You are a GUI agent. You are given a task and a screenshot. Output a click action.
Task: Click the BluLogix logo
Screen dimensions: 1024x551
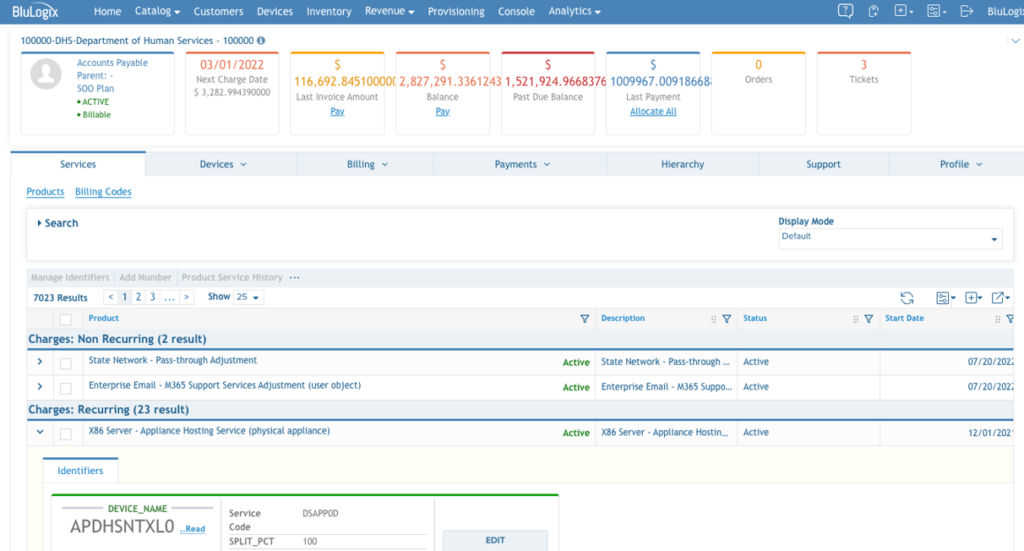35,12
